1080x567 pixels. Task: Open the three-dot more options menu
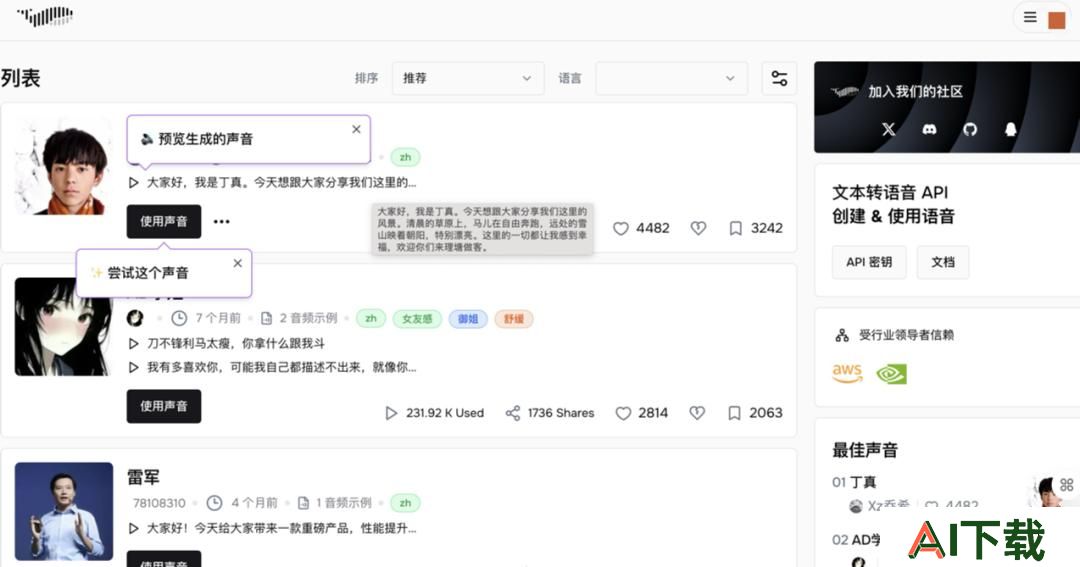pyautogui.click(x=221, y=221)
